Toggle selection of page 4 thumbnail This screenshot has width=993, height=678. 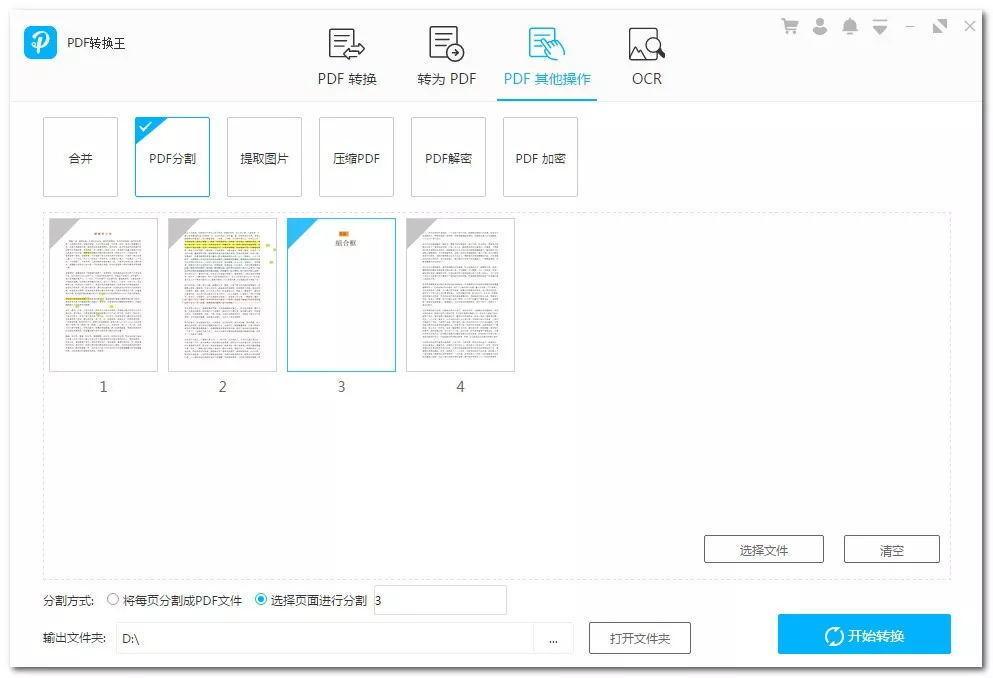pyautogui.click(x=460, y=293)
